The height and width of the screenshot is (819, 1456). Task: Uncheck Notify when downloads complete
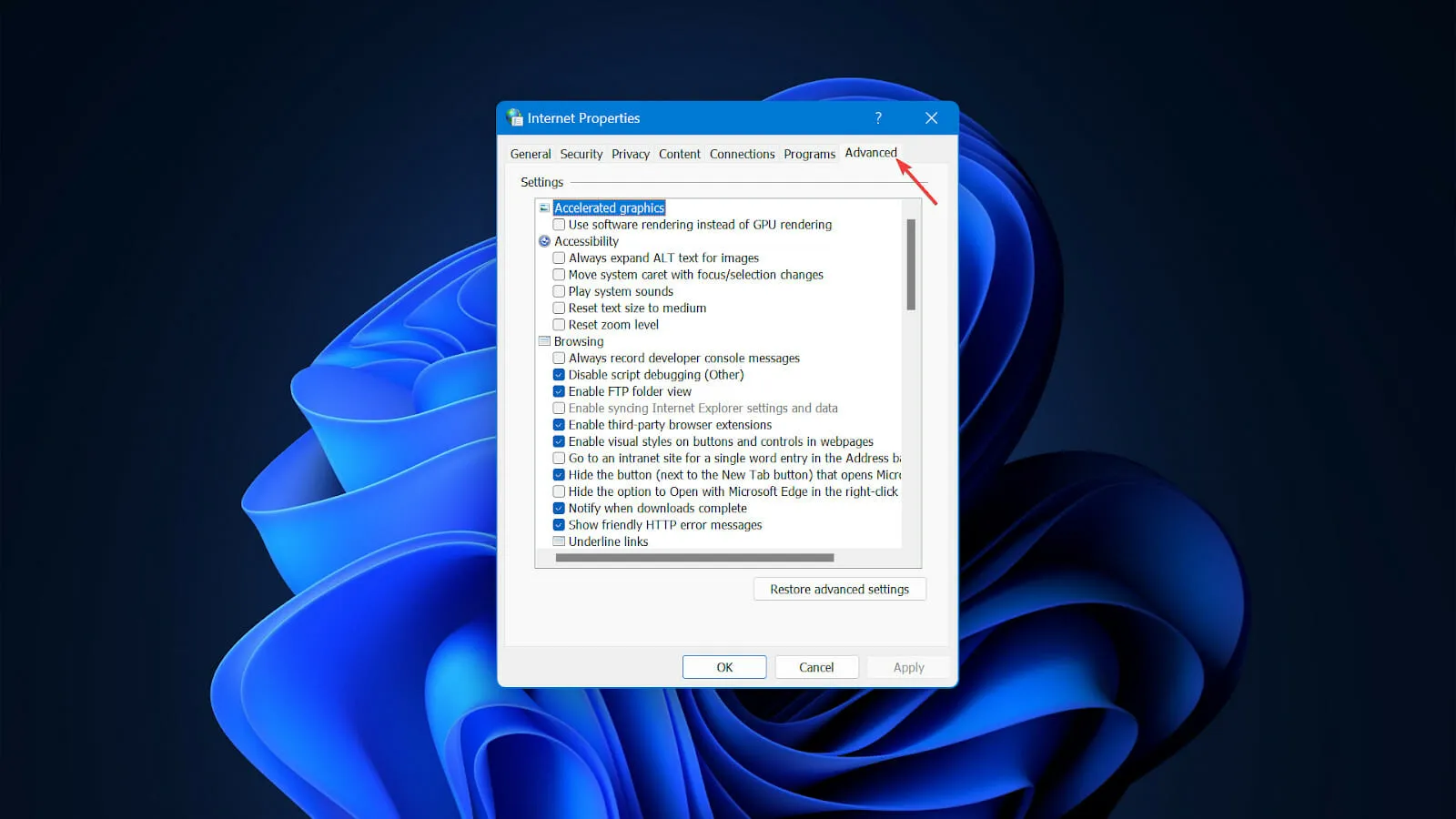[x=559, y=509]
